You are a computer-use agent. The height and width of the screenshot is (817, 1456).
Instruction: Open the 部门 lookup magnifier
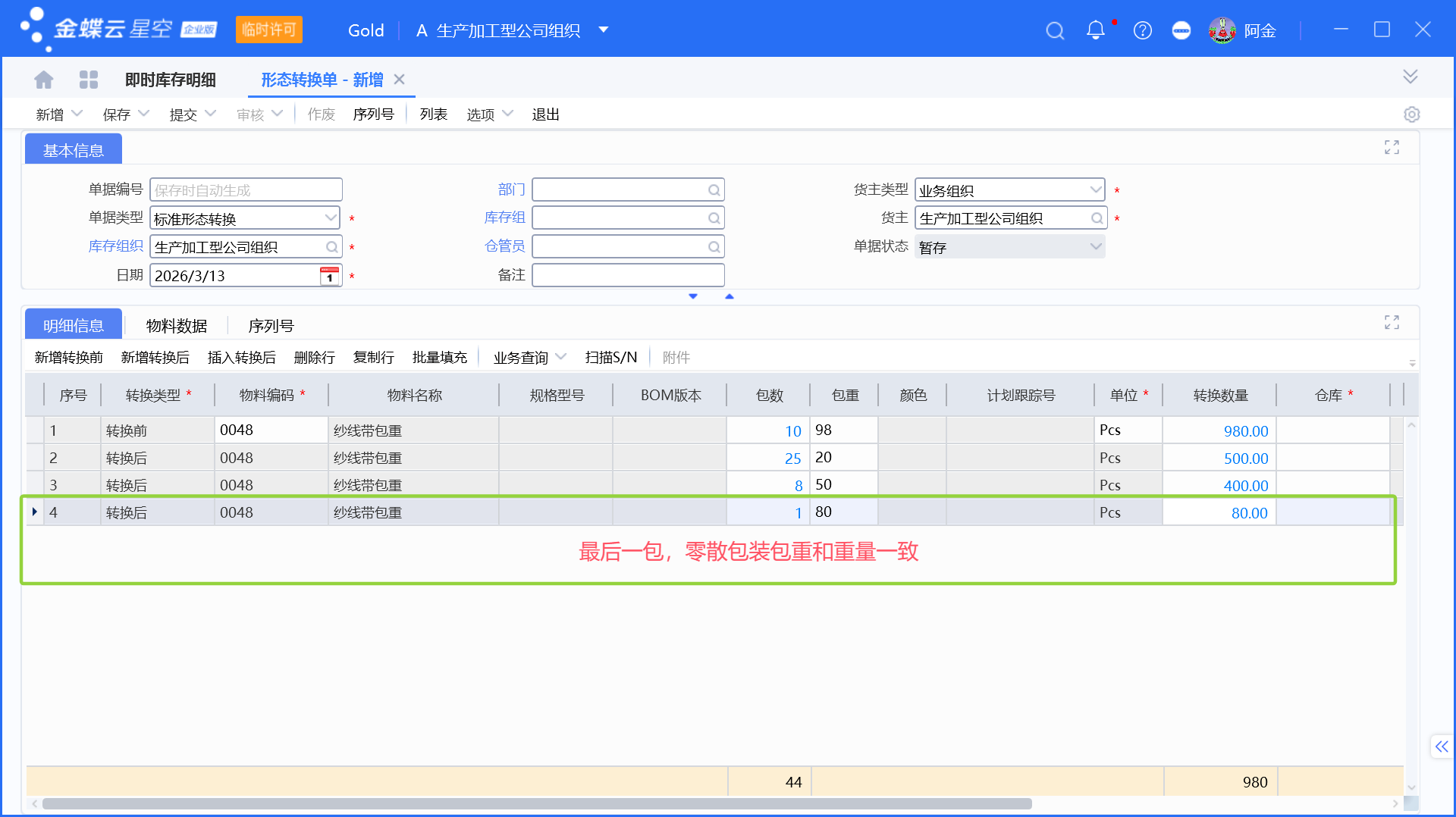(x=714, y=189)
